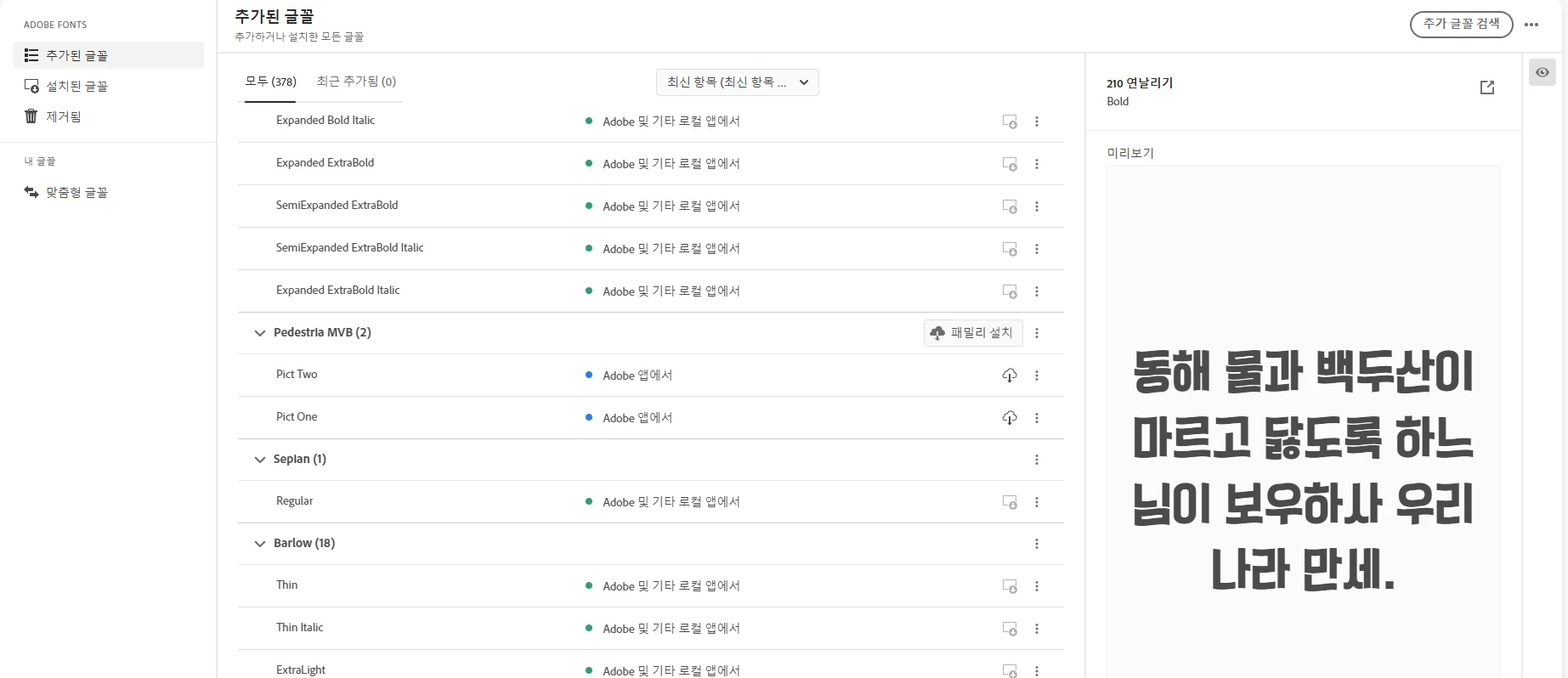Click the 추가 글꼴 검색 button

click(x=1461, y=24)
